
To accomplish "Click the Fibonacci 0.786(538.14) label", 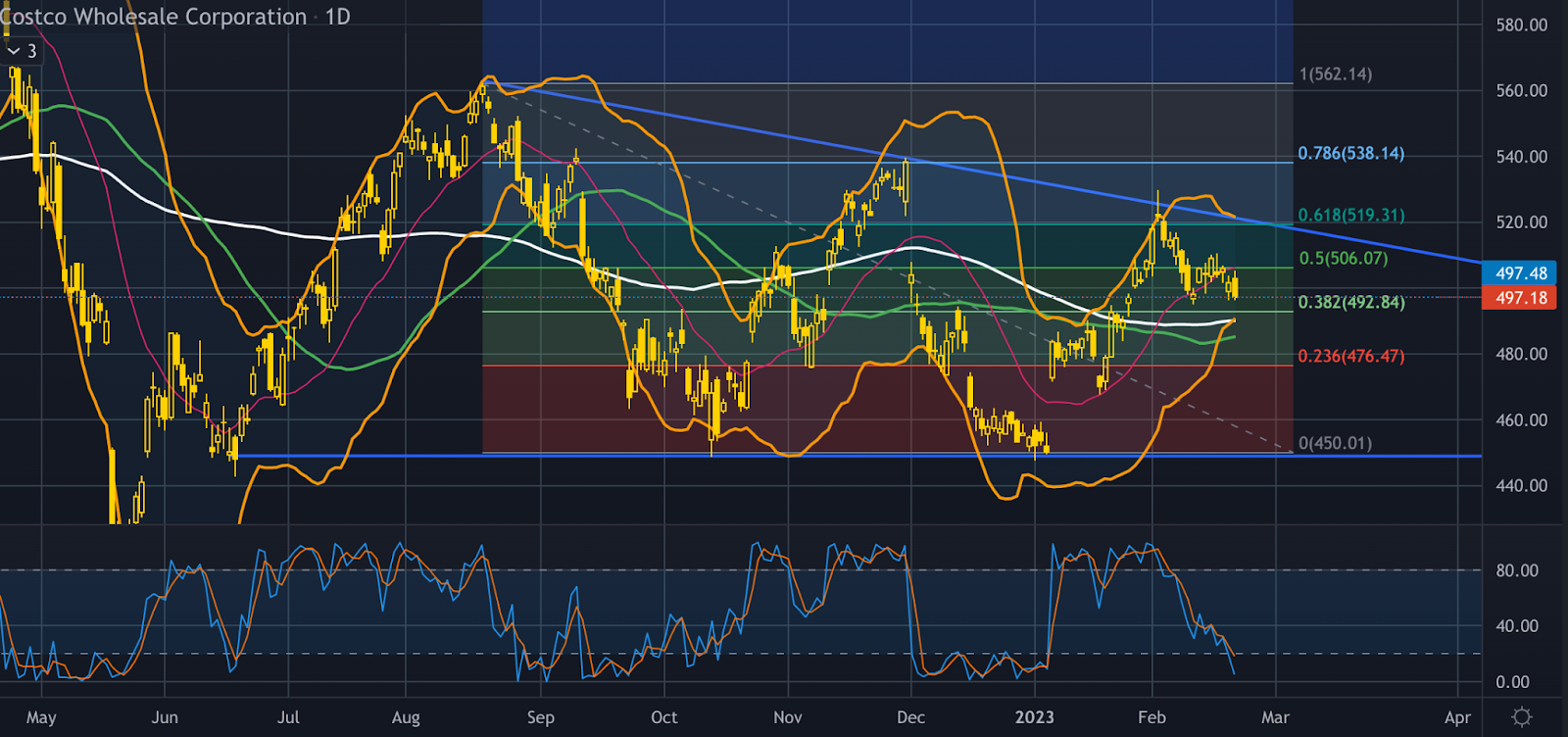I will point(1351,154).
